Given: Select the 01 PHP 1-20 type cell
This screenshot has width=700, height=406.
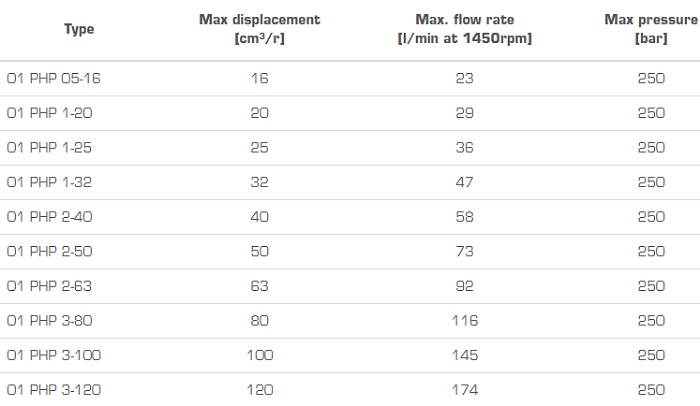Looking at the screenshot, I should click(50, 113).
